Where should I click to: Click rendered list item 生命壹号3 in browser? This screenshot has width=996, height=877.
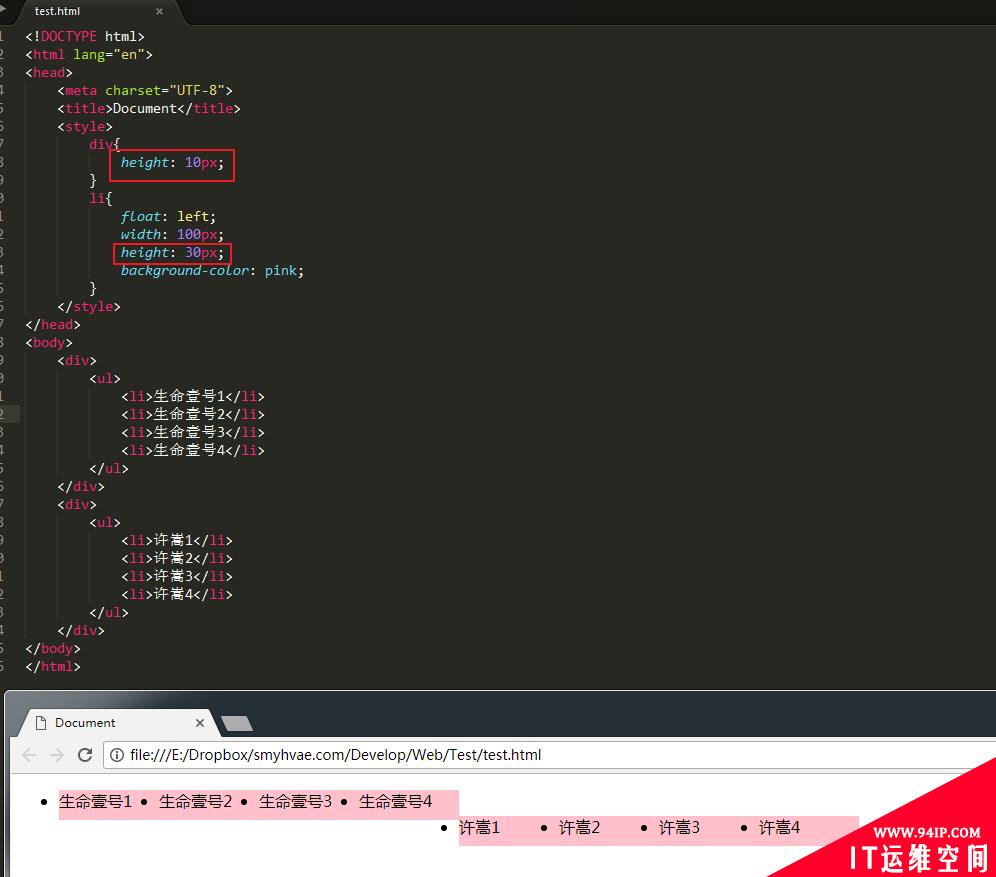[x=295, y=802]
